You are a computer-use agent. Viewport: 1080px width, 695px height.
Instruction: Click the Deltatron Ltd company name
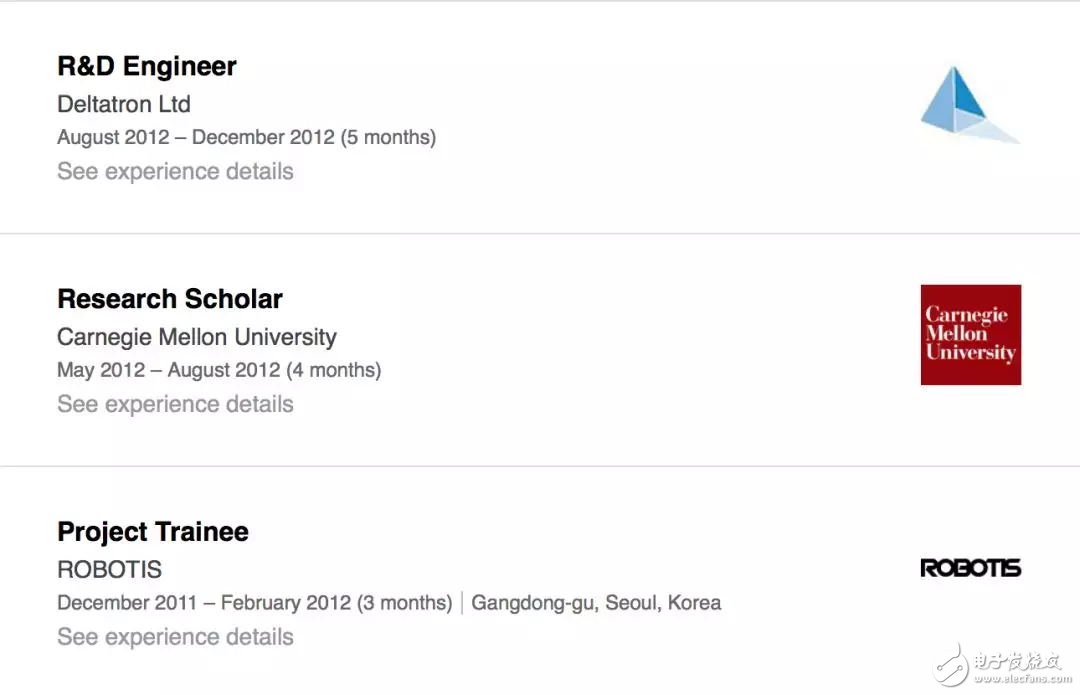click(124, 104)
